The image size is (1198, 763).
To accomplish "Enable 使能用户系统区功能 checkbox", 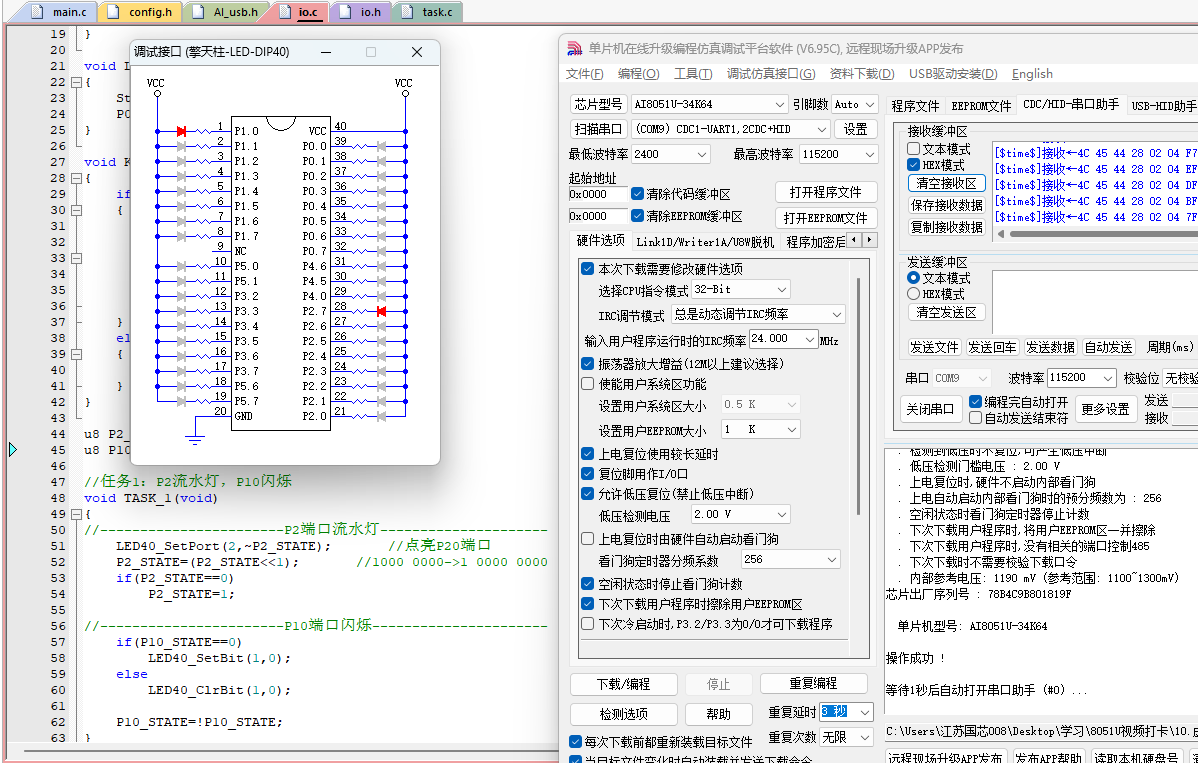I will pos(588,383).
